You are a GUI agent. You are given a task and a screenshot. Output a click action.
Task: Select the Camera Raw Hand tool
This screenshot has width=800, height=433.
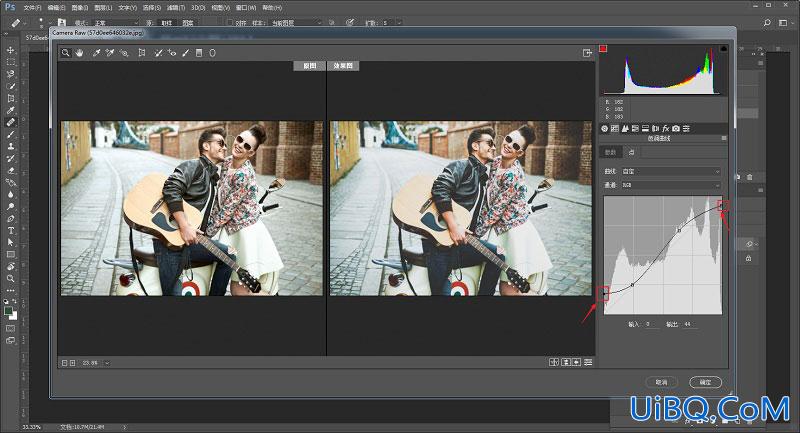[79, 53]
